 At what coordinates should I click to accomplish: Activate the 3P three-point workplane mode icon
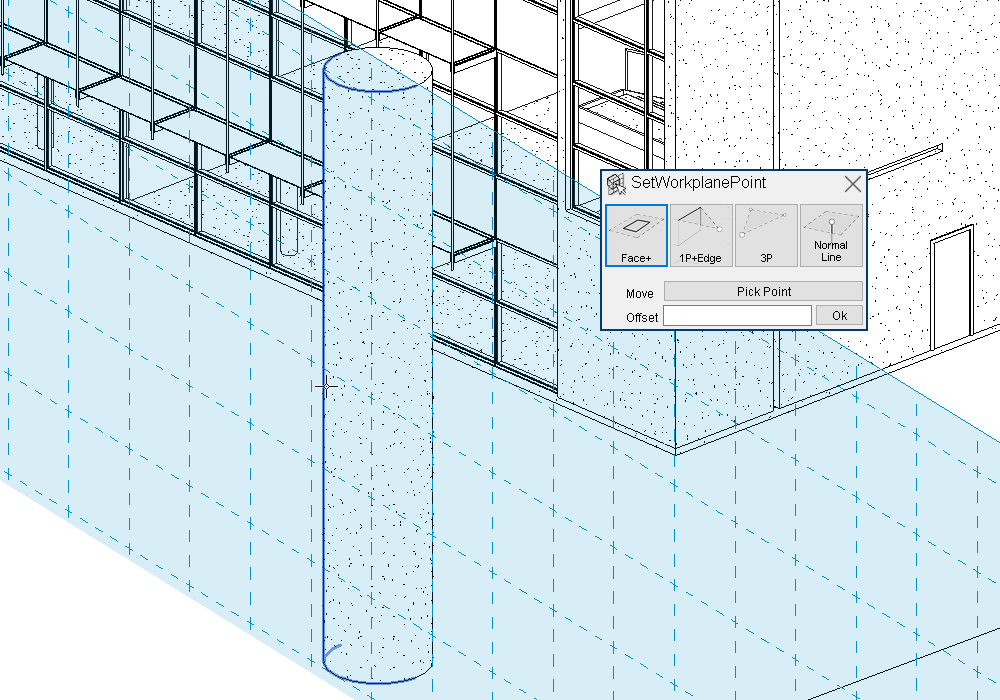(765, 235)
